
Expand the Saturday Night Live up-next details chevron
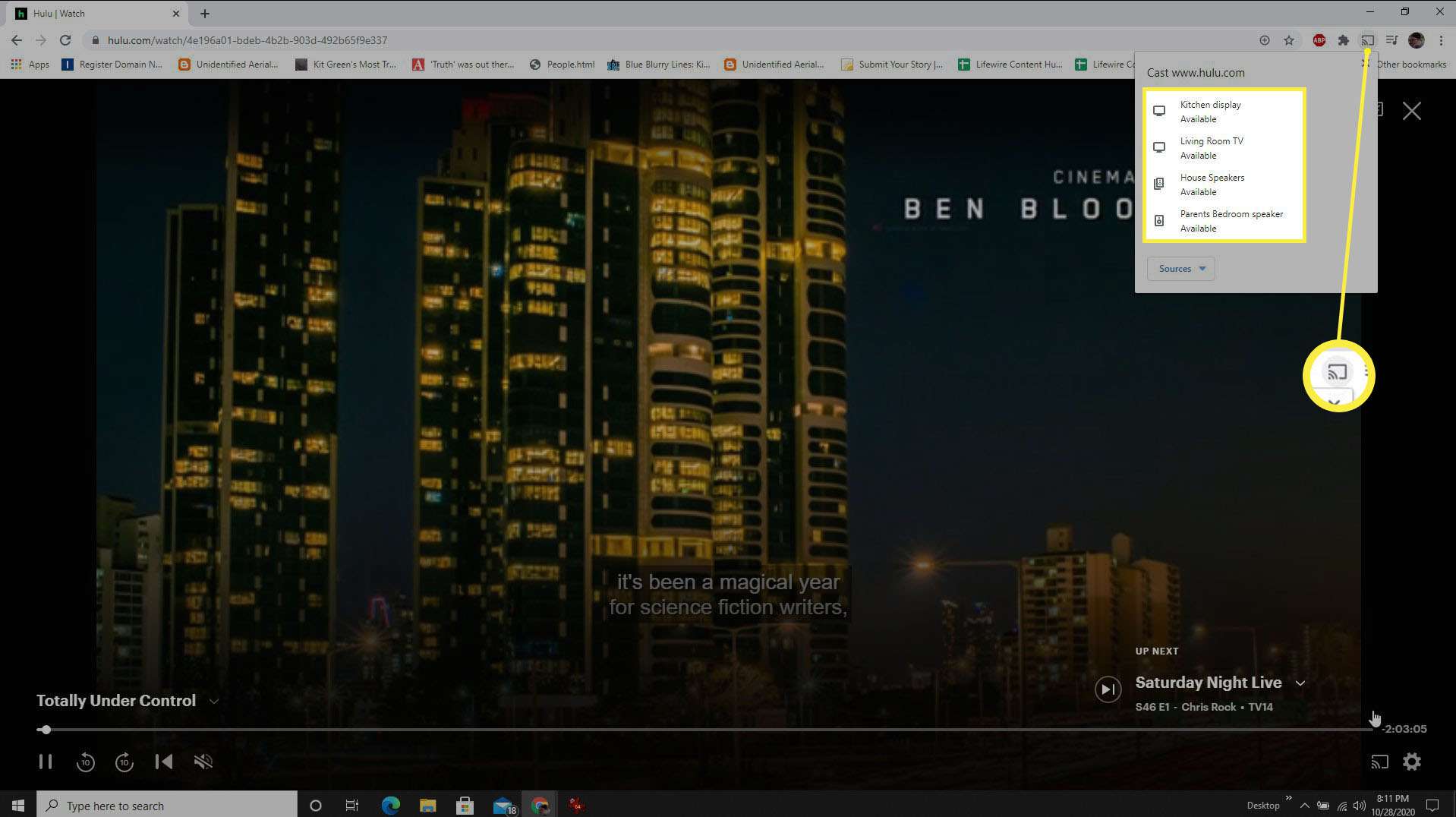click(1300, 683)
